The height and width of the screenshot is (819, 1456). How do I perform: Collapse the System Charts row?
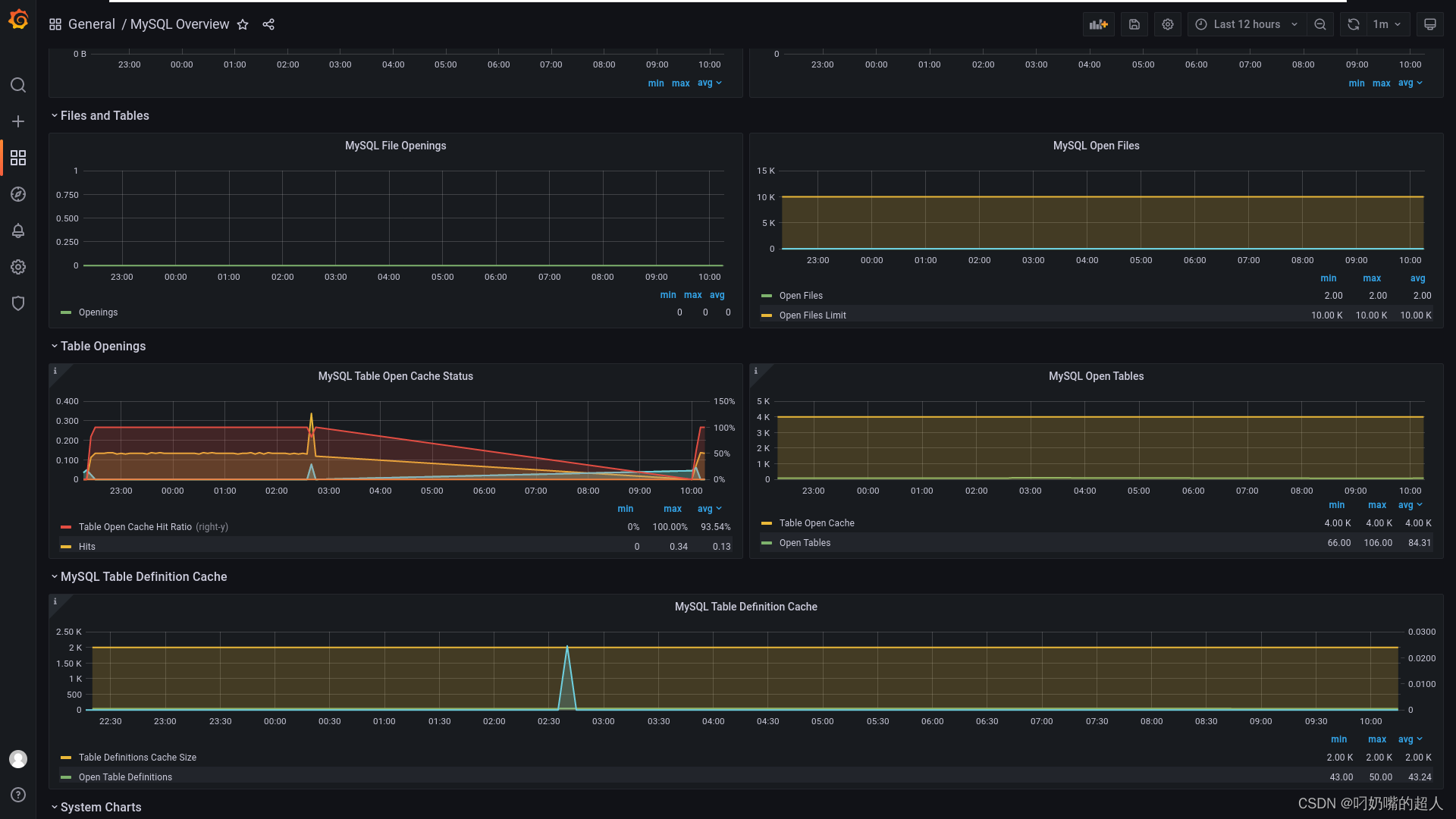[96, 807]
